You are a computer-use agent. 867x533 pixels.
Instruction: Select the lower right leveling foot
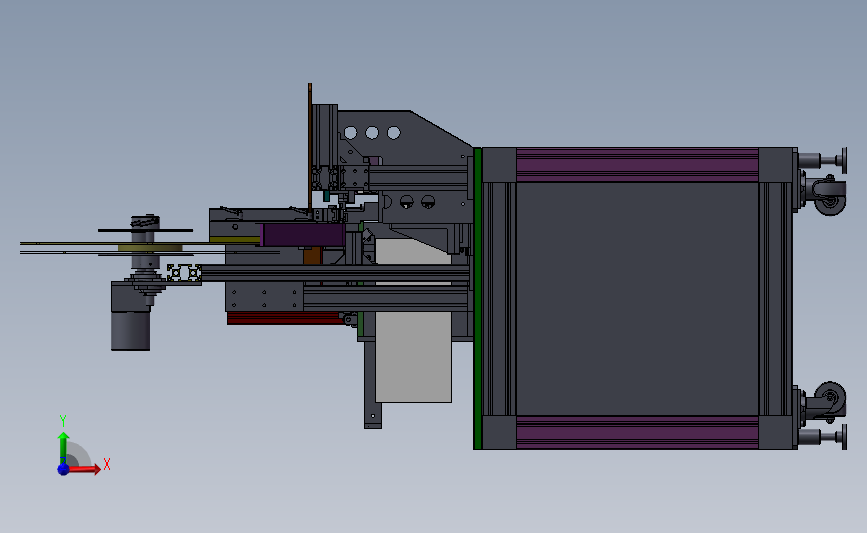(823, 437)
